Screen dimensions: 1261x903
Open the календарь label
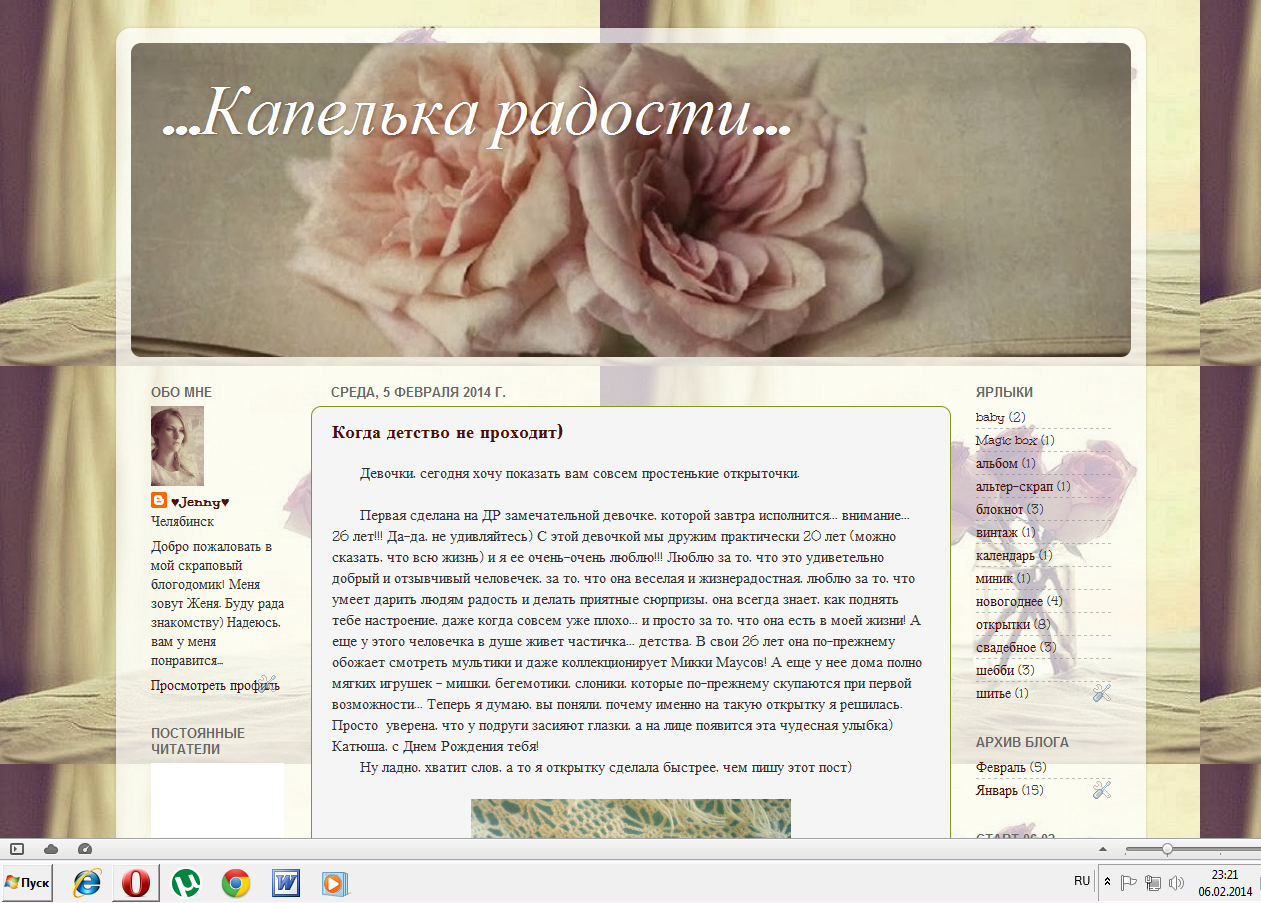pyautogui.click(x=1005, y=555)
